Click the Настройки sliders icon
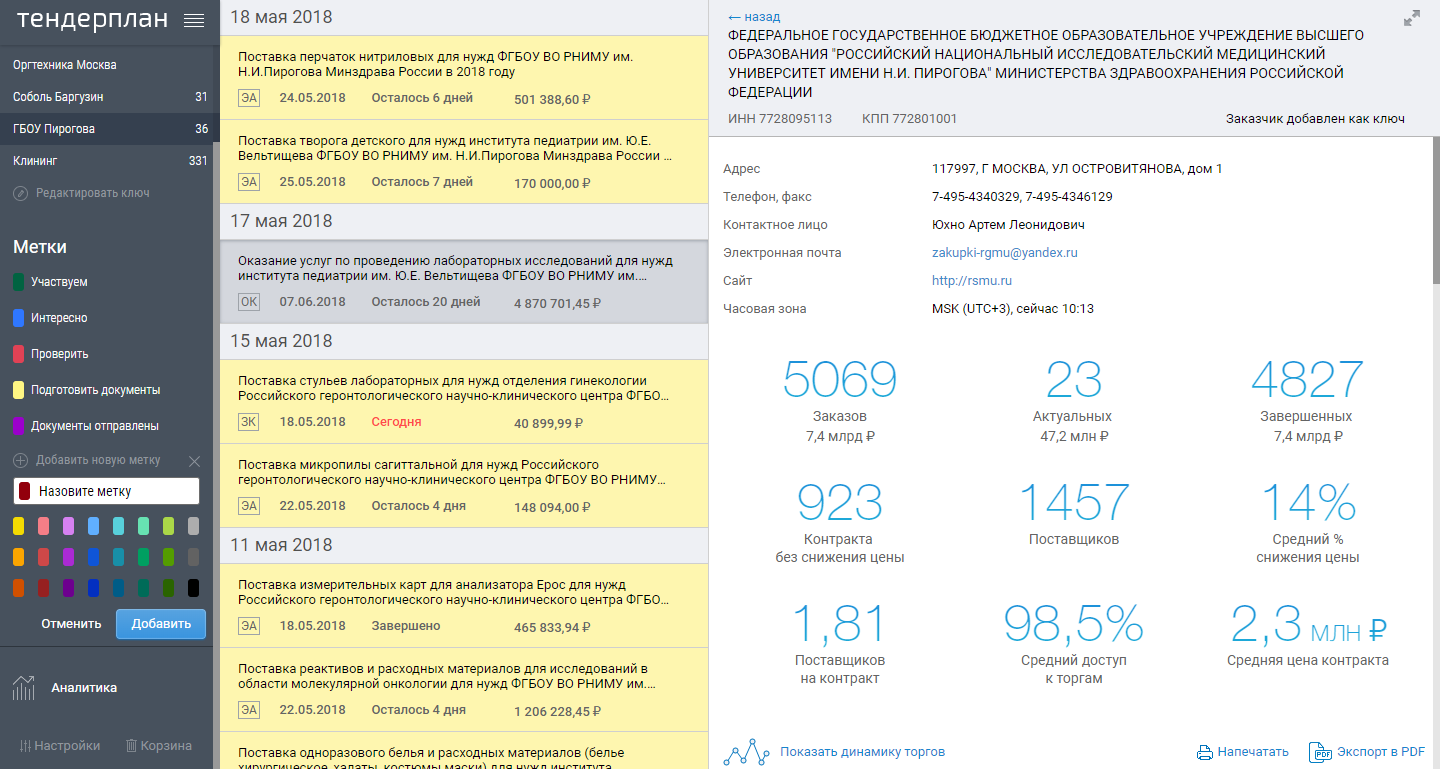This screenshot has width=1440, height=769. [x=26, y=745]
